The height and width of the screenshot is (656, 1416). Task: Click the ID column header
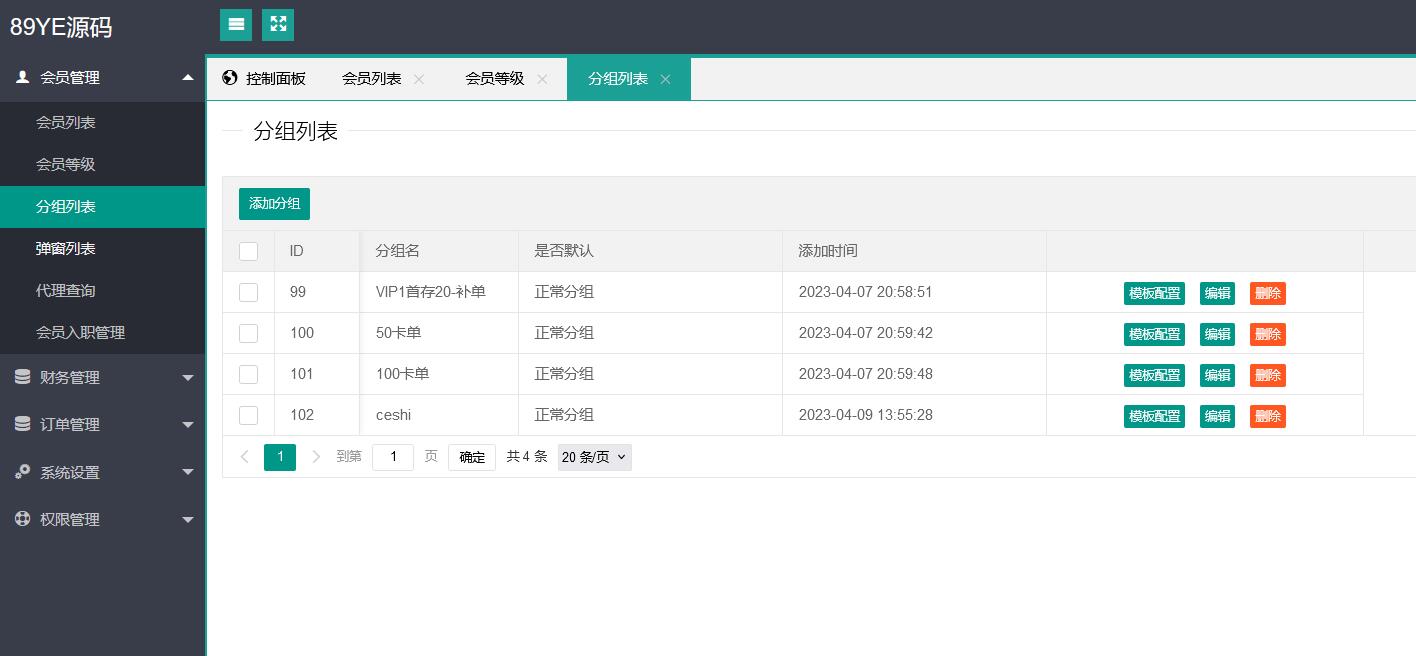(x=317, y=251)
